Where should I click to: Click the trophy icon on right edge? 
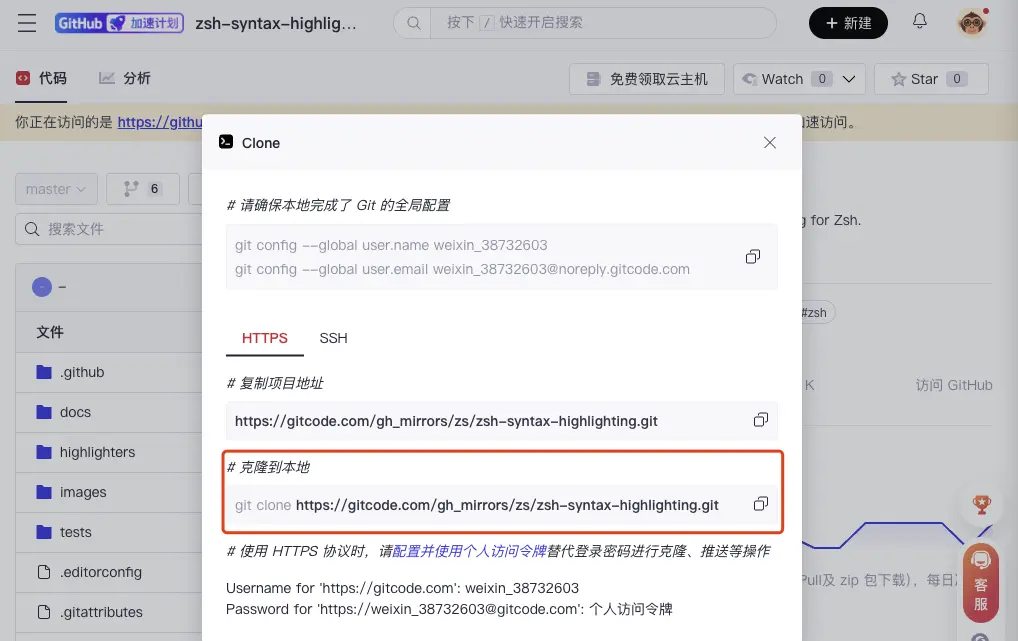click(x=982, y=505)
